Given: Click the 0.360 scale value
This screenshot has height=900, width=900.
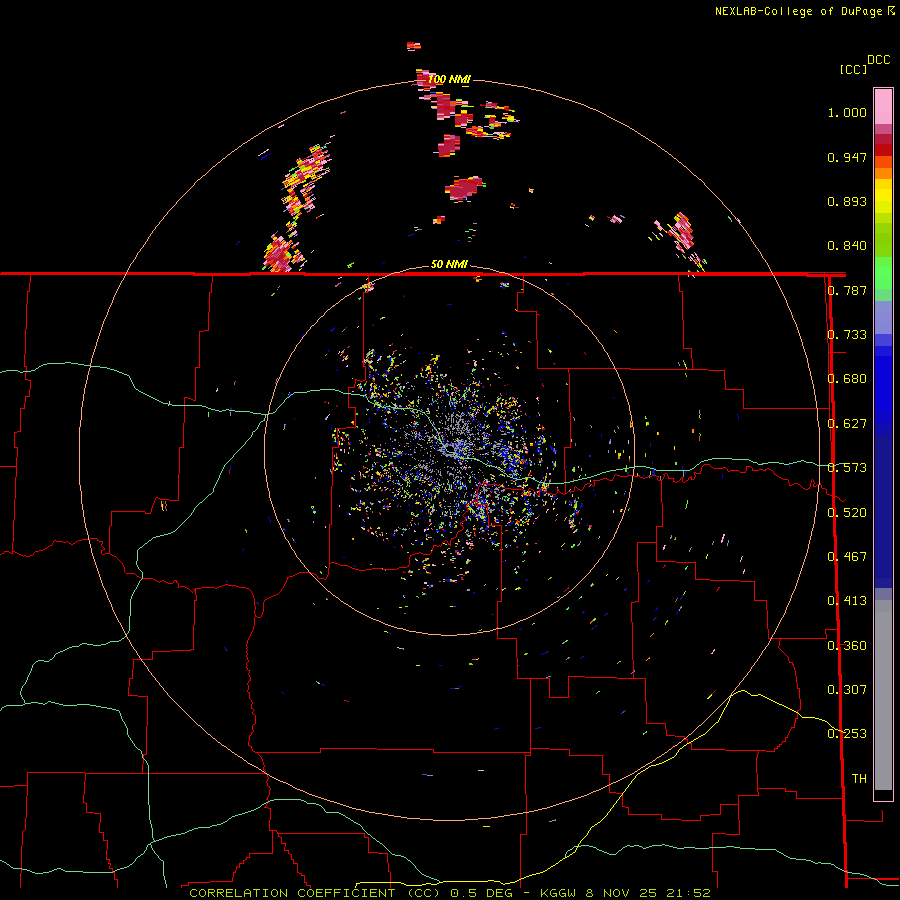Looking at the screenshot, I should click(x=847, y=646).
